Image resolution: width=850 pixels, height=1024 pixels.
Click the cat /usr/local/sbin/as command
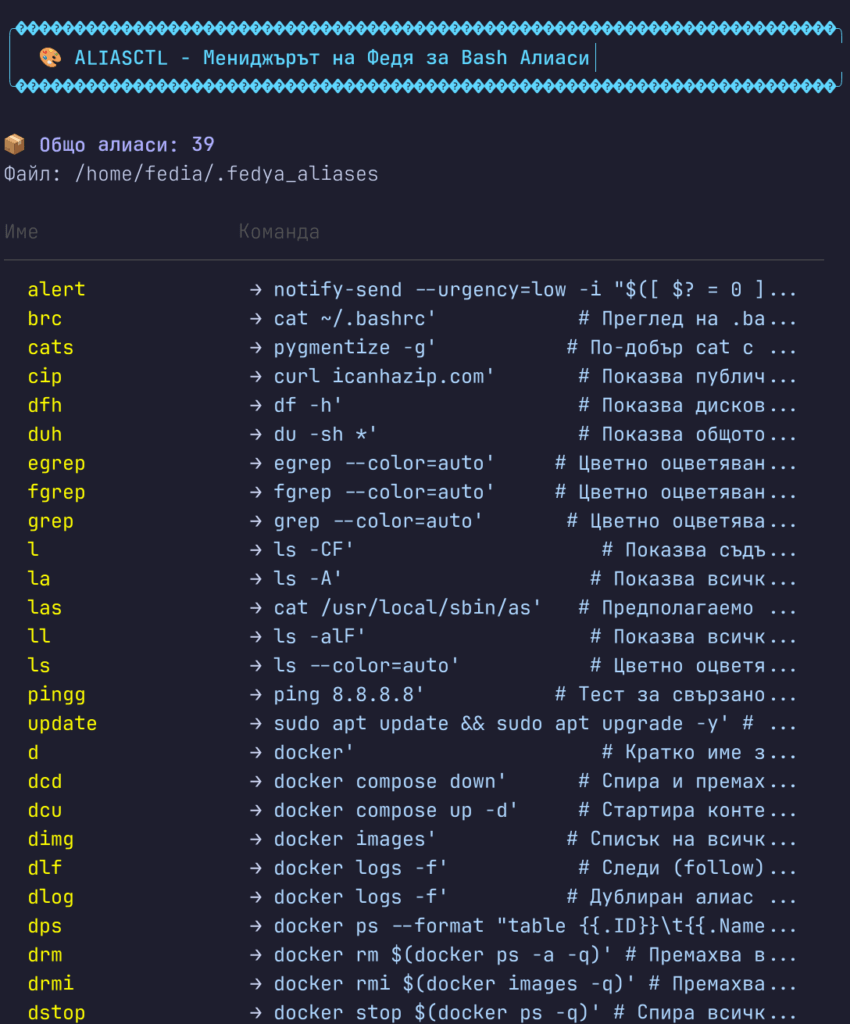408,608
